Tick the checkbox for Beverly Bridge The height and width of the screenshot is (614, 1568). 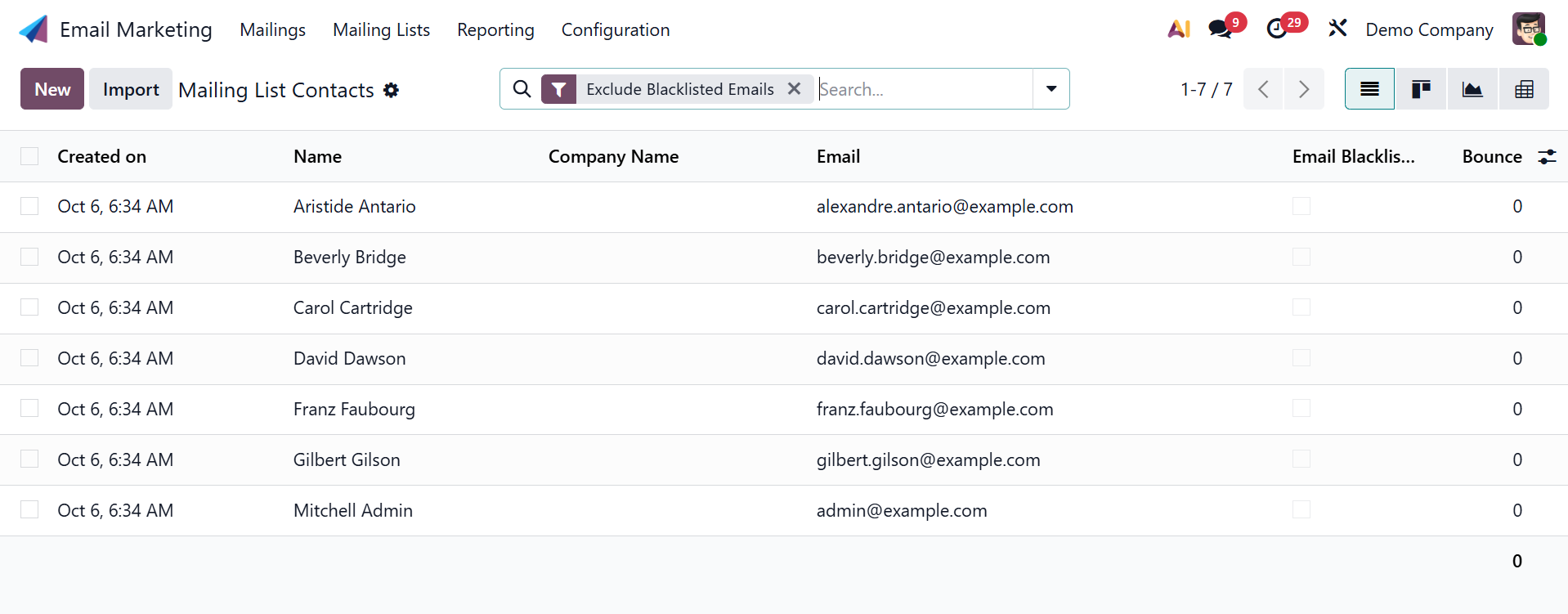point(29,257)
